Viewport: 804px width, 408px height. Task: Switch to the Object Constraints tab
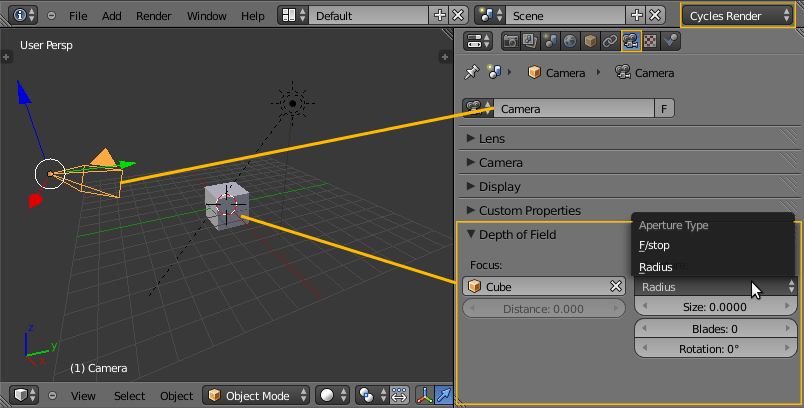point(610,41)
